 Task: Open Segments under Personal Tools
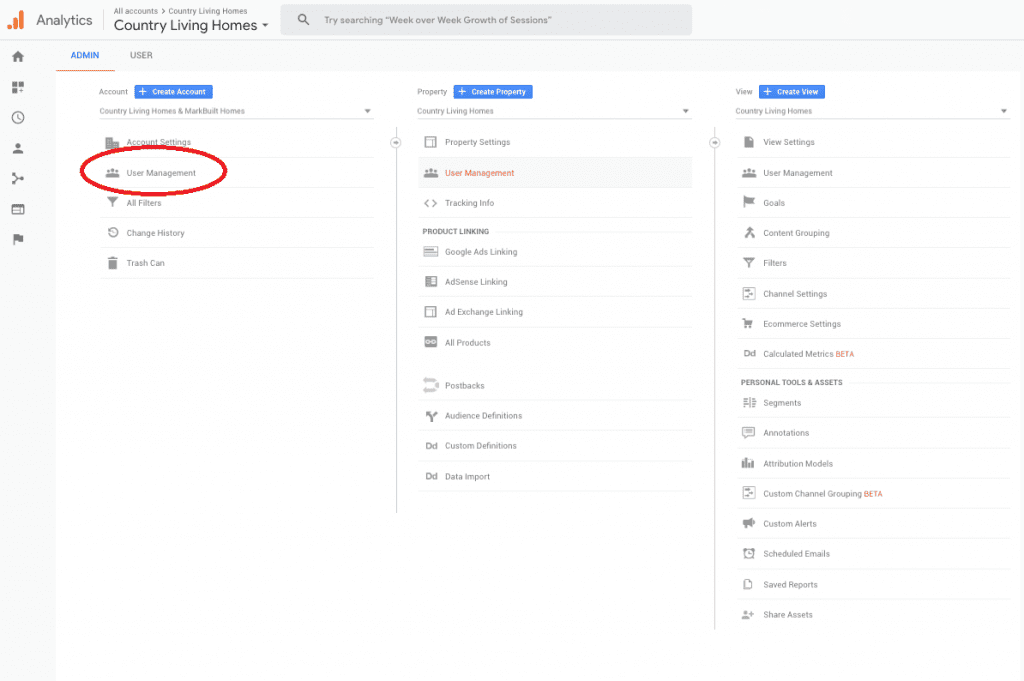(873, 403)
